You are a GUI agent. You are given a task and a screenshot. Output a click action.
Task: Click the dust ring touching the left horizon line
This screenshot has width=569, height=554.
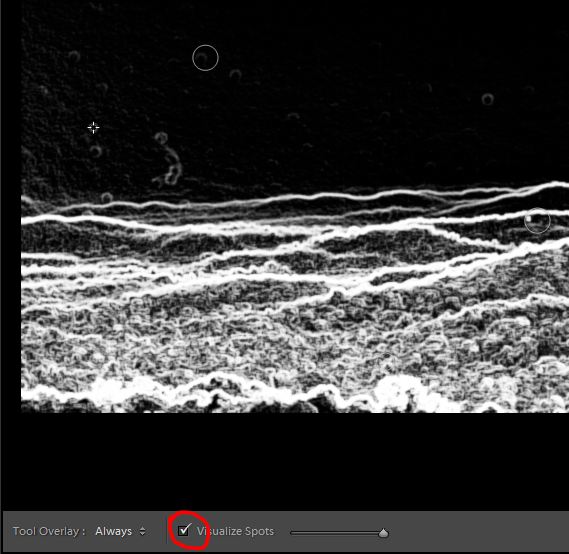[107, 198]
